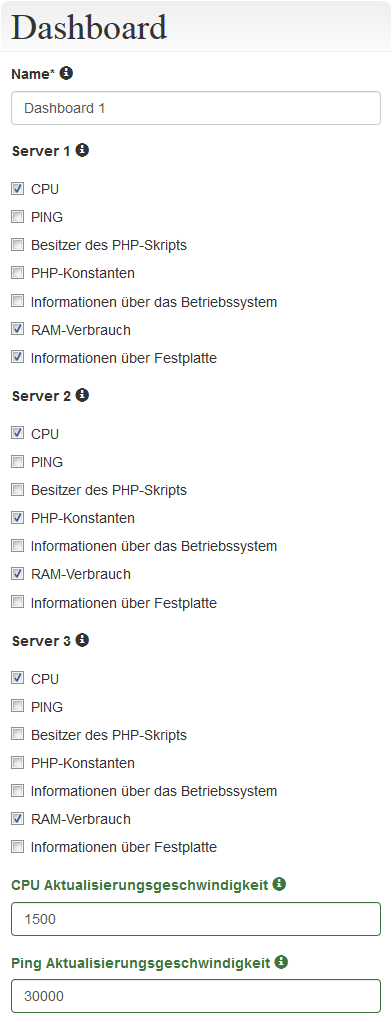392x1022 pixels.
Task: Click info icon beside CPU Aktualisierungsgeschwindigkeit
Action: [x=279, y=884]
